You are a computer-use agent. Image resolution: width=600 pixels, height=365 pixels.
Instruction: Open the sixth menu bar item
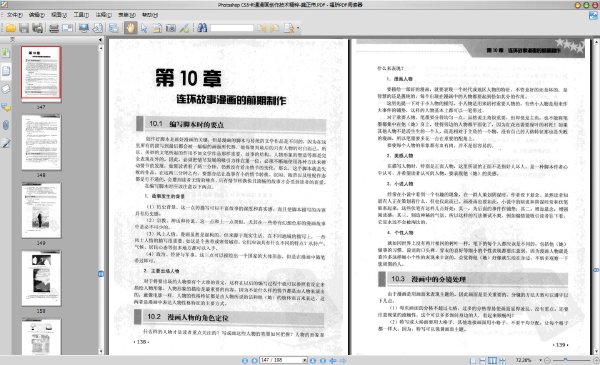point(127,15)
